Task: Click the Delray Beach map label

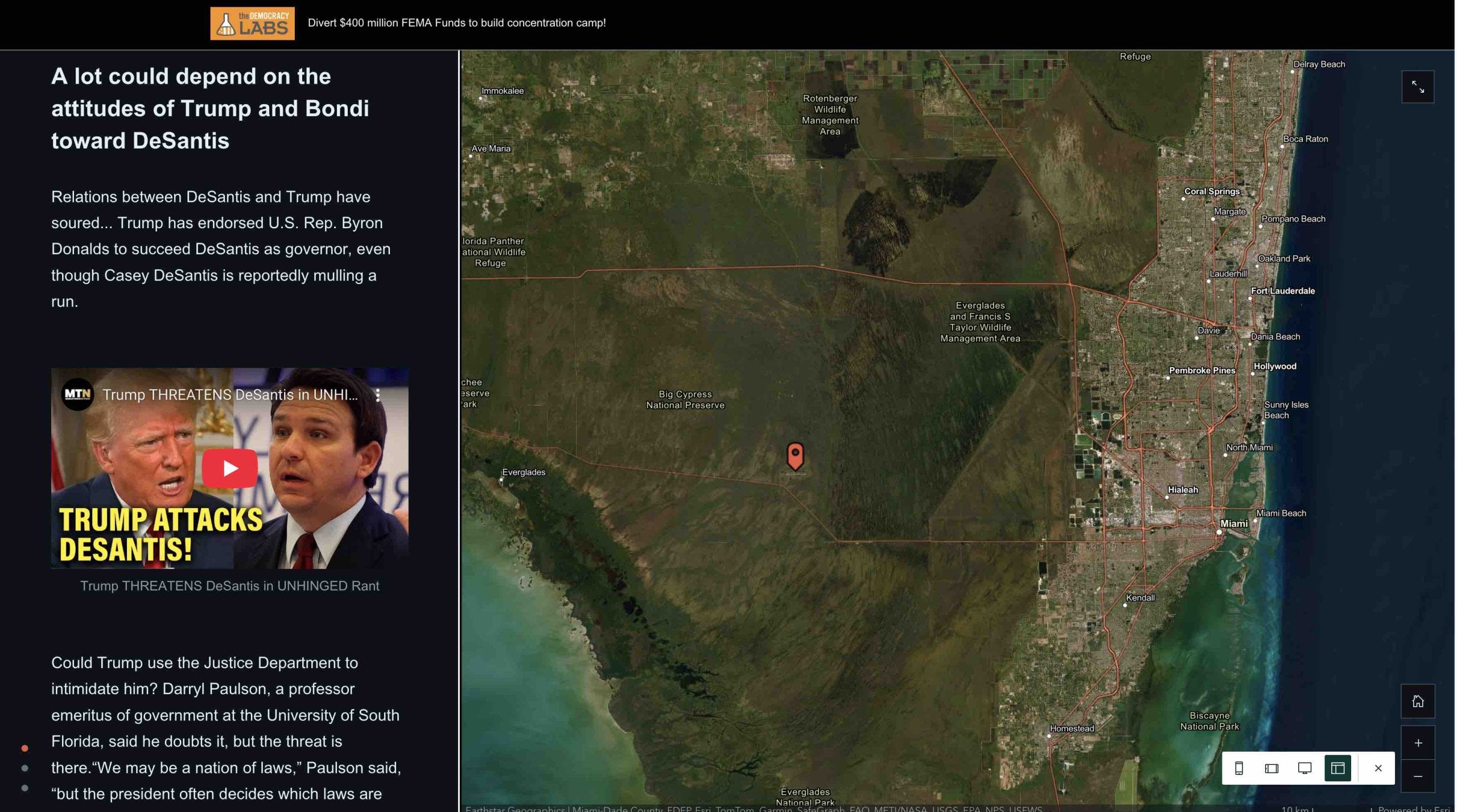Action: pos(1319,64)
